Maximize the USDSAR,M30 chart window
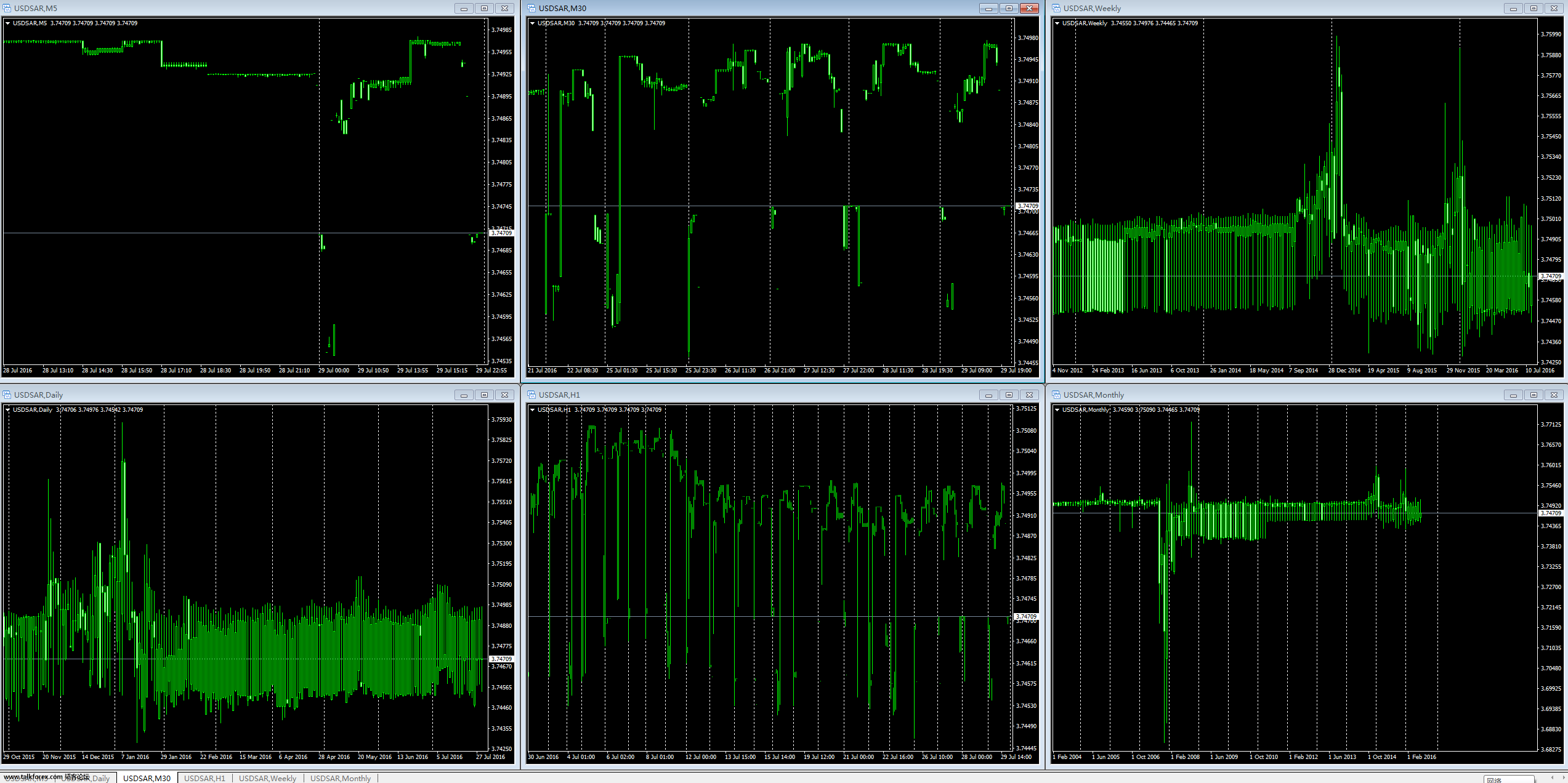This screenshot has height=783, width=1568. (x=1009, y=8)
